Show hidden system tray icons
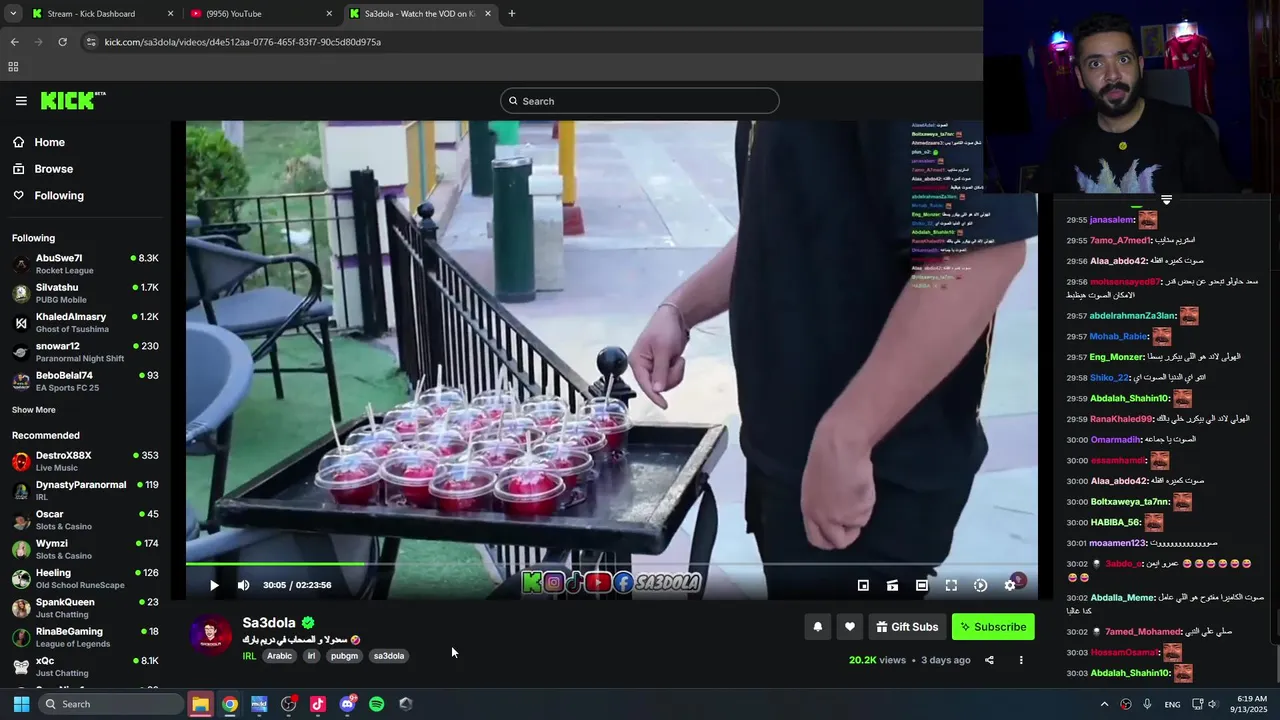The height and width of the screenshot is (720, 1280). [x=1104, y=704]
